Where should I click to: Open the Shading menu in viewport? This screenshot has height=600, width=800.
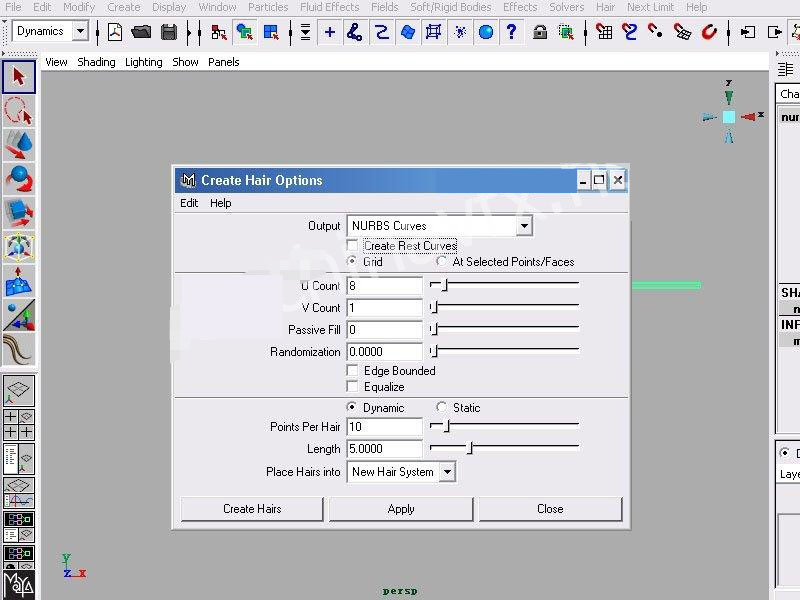click(x=96, y=62)
